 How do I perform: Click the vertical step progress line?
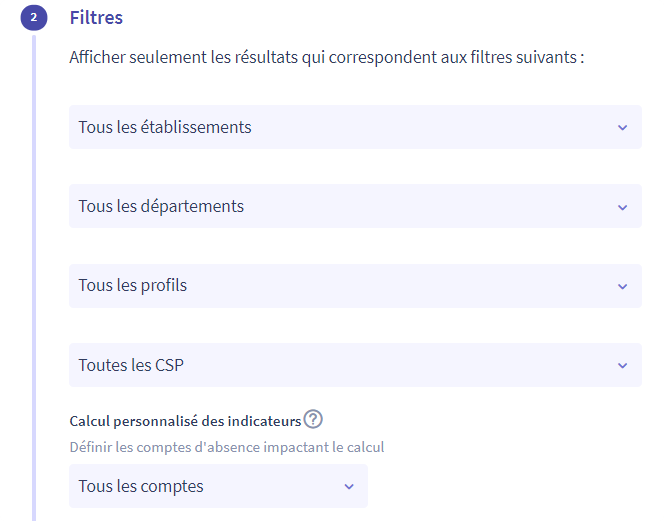pyautogui.click(x=34, y=277)
